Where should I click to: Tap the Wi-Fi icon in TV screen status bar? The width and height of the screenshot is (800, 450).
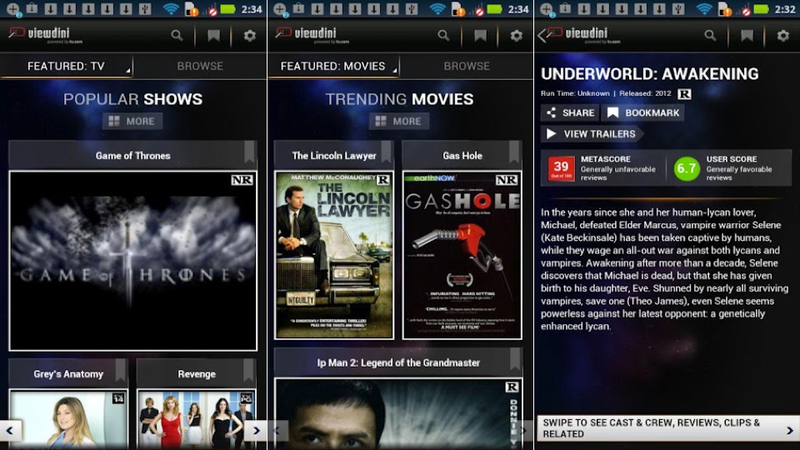pos(171,9)
